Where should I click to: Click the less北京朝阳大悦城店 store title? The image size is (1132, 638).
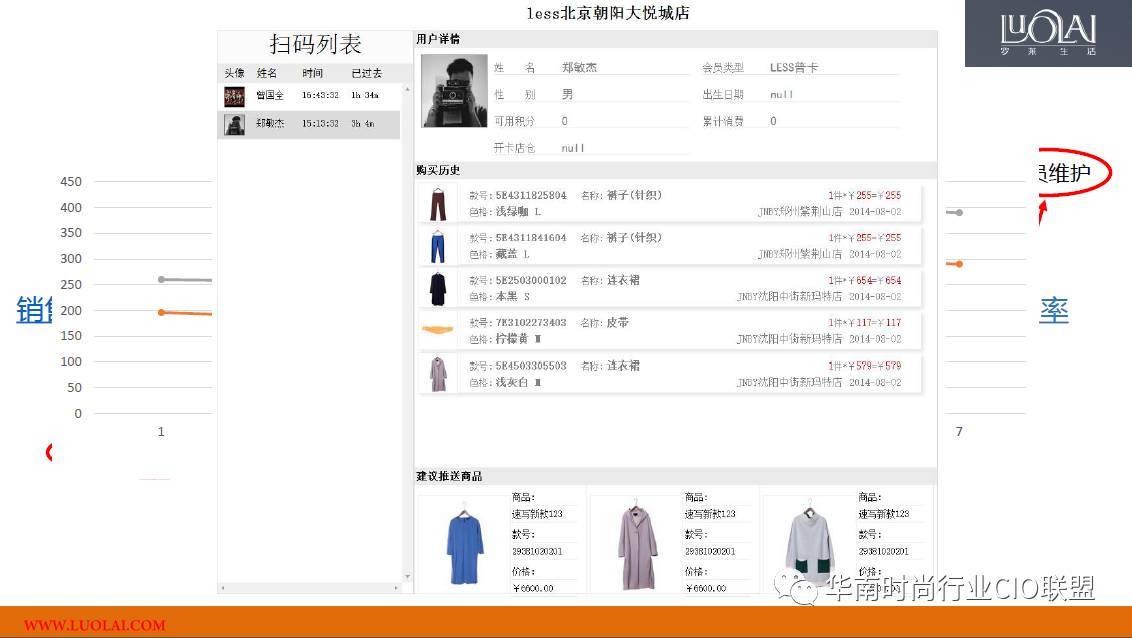click(608, 13)
